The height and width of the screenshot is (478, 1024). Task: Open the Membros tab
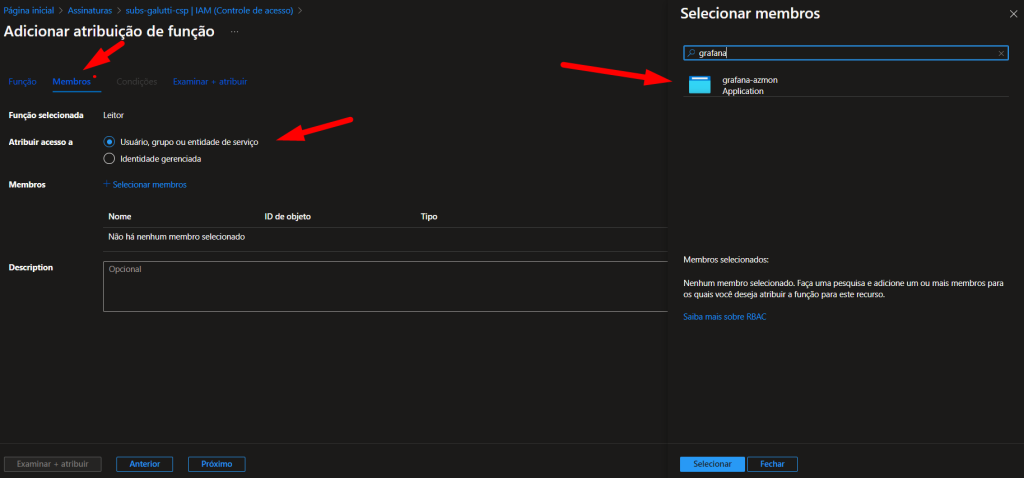pyautogui.click(x=71, y=81)
